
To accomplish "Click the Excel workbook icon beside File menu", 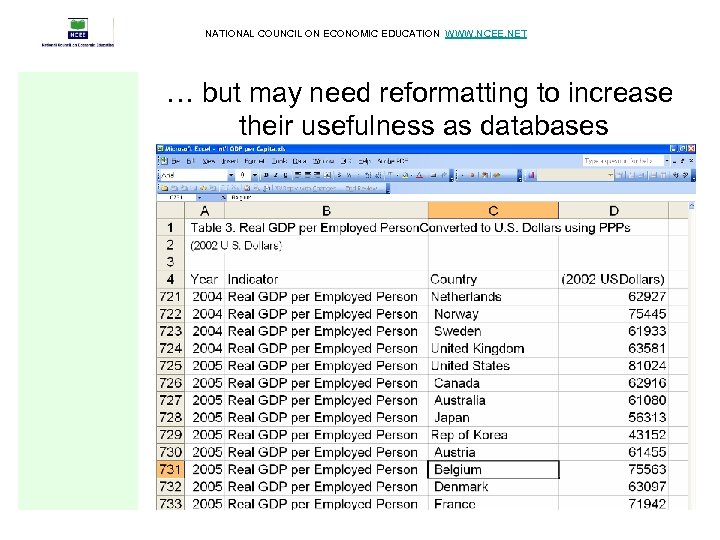I will click(163, 161).
